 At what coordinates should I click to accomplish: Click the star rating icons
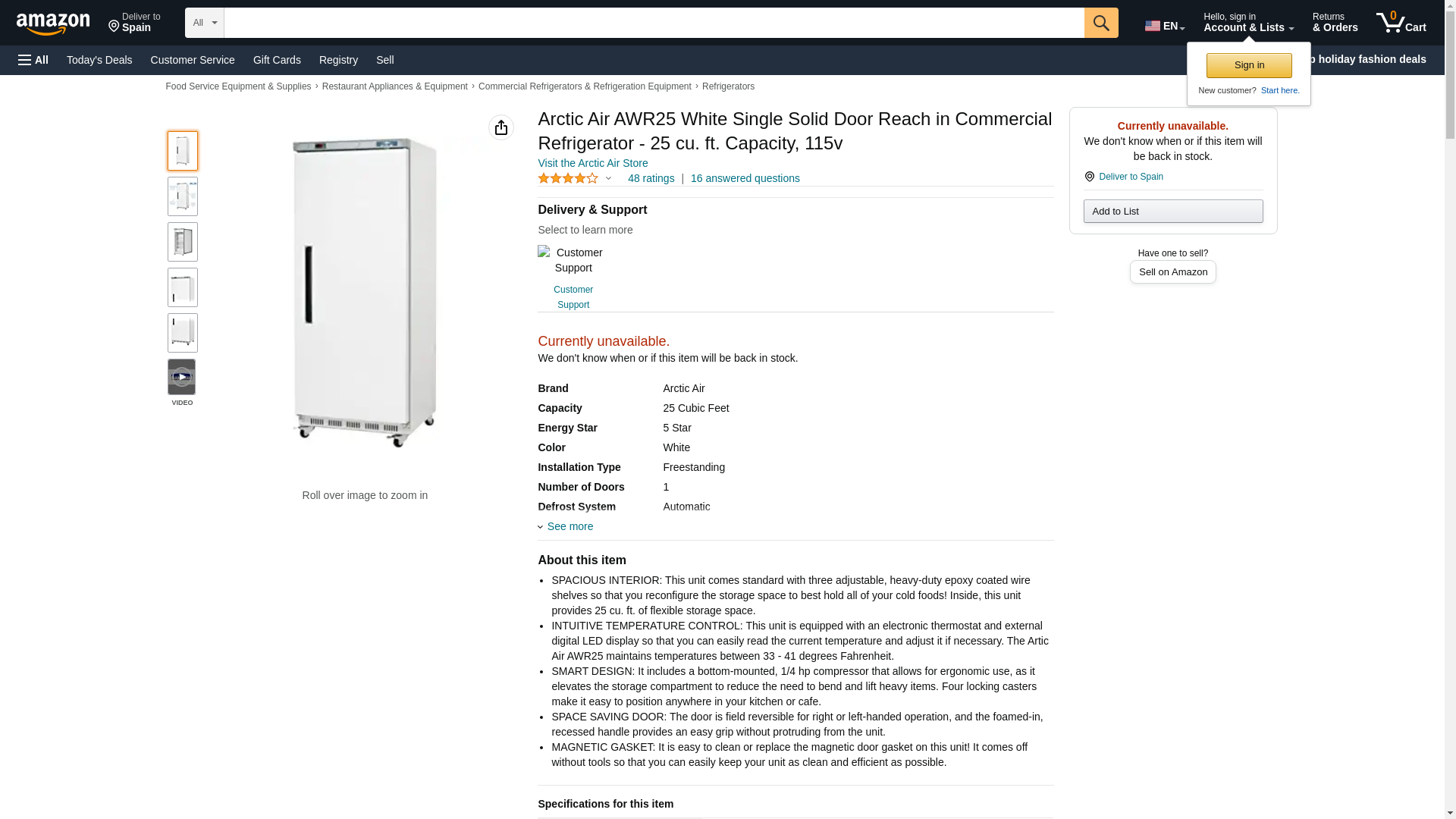pyautogui.click(x=568, y=178)
